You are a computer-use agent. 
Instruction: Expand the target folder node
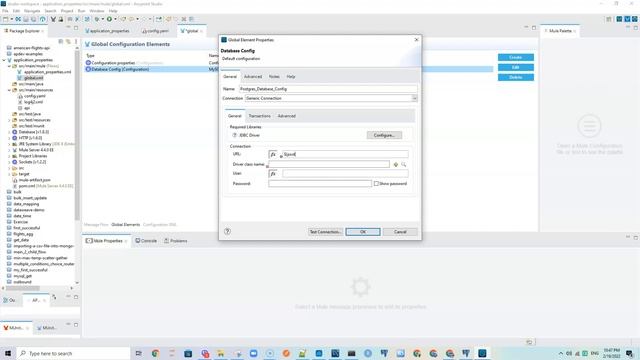coord(9,174)
